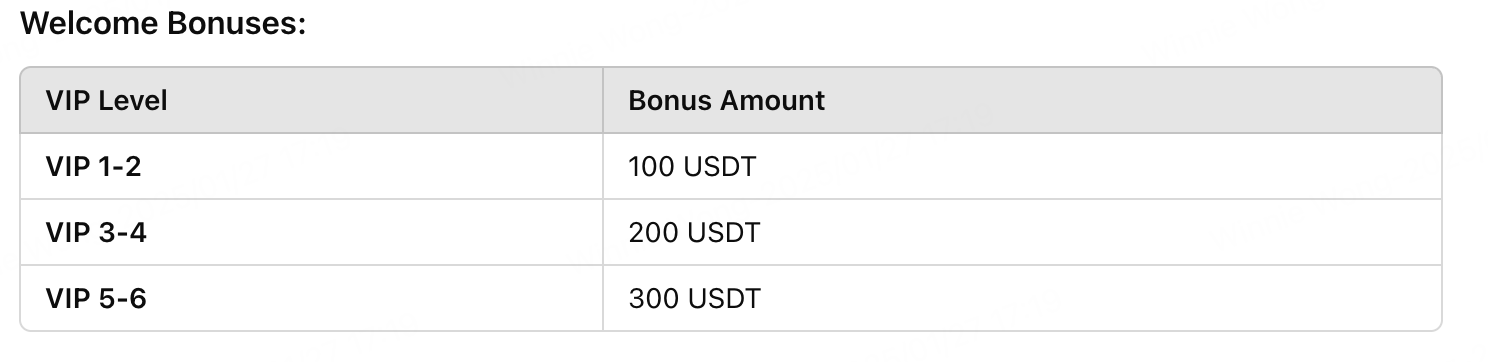The image size is (1488, 362).
Task: Click the Welcome Bonuses heading
Action: (163, 24)
